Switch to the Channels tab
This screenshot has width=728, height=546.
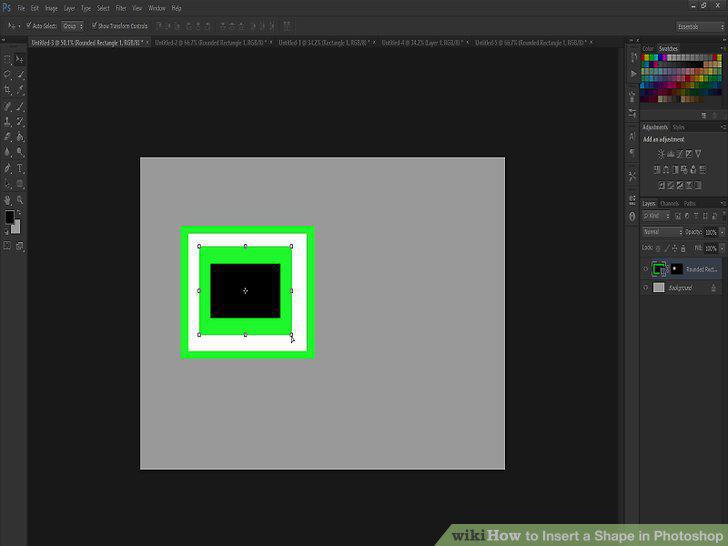click(x=670, y=203)
